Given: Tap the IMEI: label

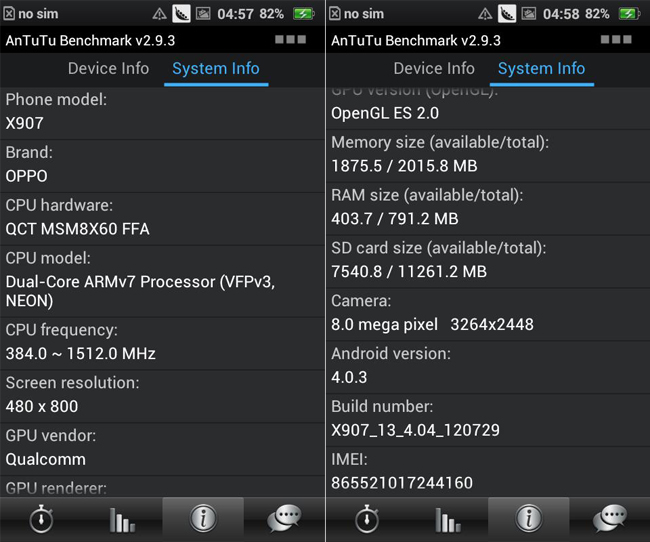Looking at the screenshot, I should point(349,459).
